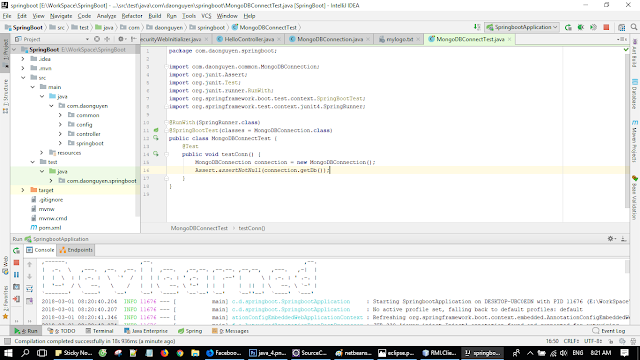Open the Refactor menu
The height and width of the screenshot is (360, 640).
(x=132, y=16)
